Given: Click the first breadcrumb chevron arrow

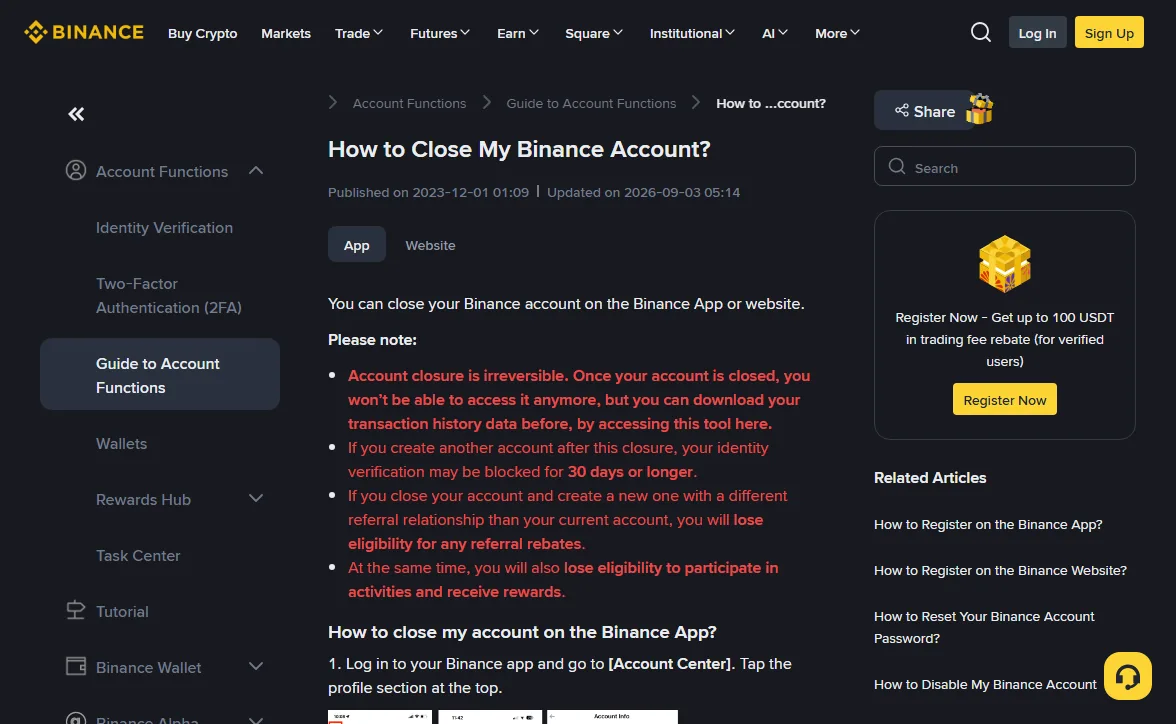Looking at the screenshot, I should coord(333,102).
